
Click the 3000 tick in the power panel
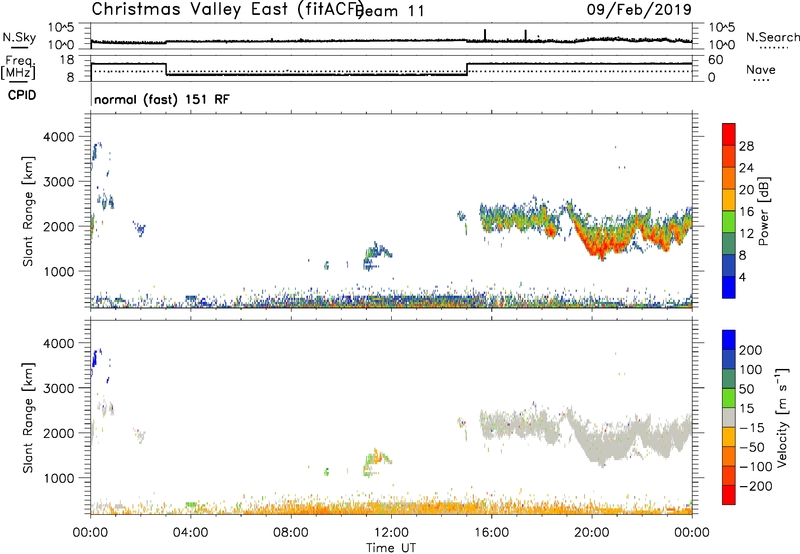58,182
